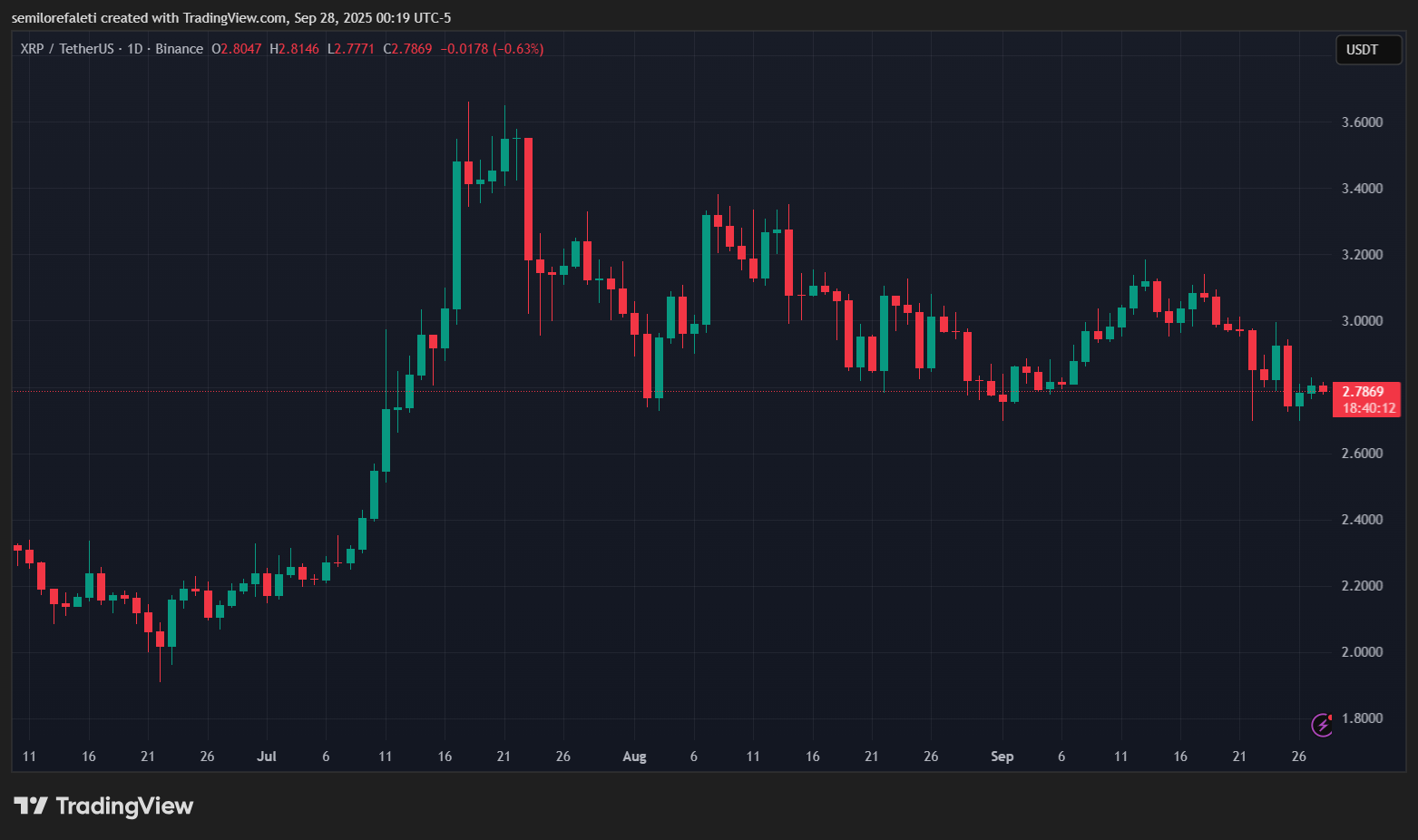Click the close value C2.7869 in the header
The image size is (1418, 840).
[407, 49]
